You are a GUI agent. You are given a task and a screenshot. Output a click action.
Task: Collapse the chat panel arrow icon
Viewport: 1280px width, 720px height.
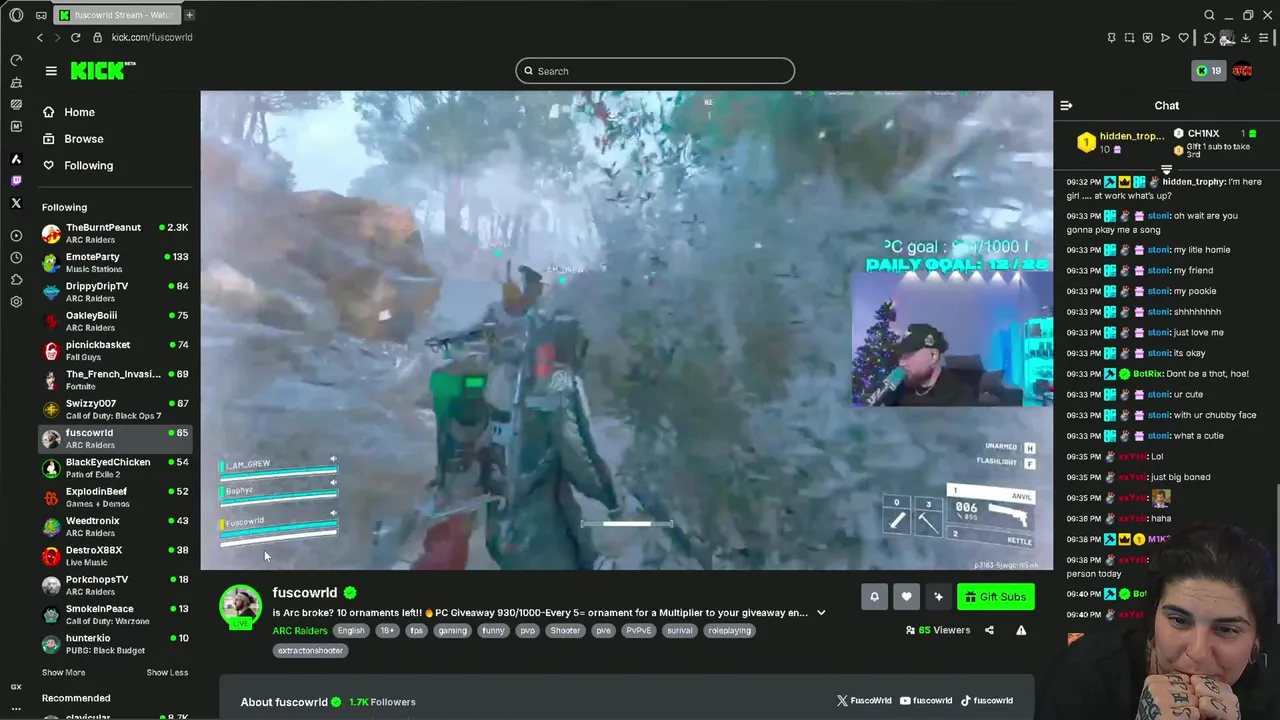1066,105
